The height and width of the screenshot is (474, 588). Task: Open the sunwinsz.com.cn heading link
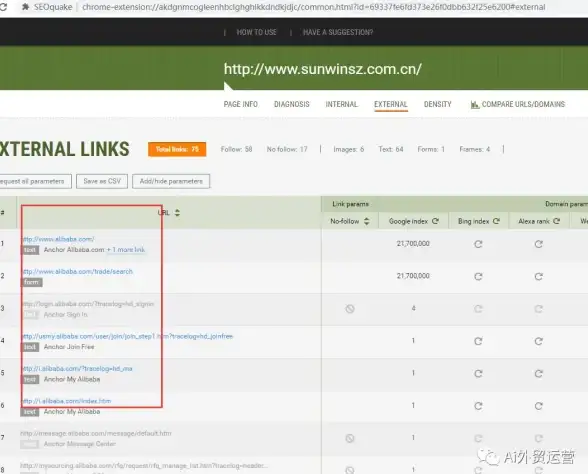(x=322, y=69)
